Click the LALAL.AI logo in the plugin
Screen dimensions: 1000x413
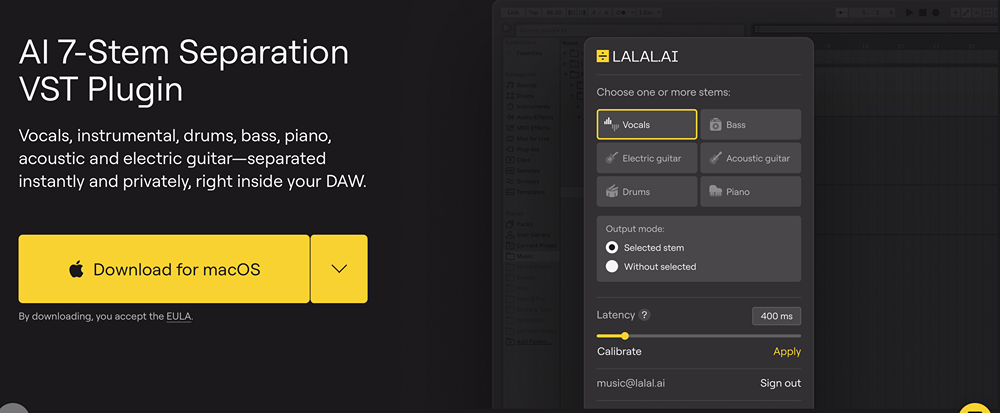point(637,56)
